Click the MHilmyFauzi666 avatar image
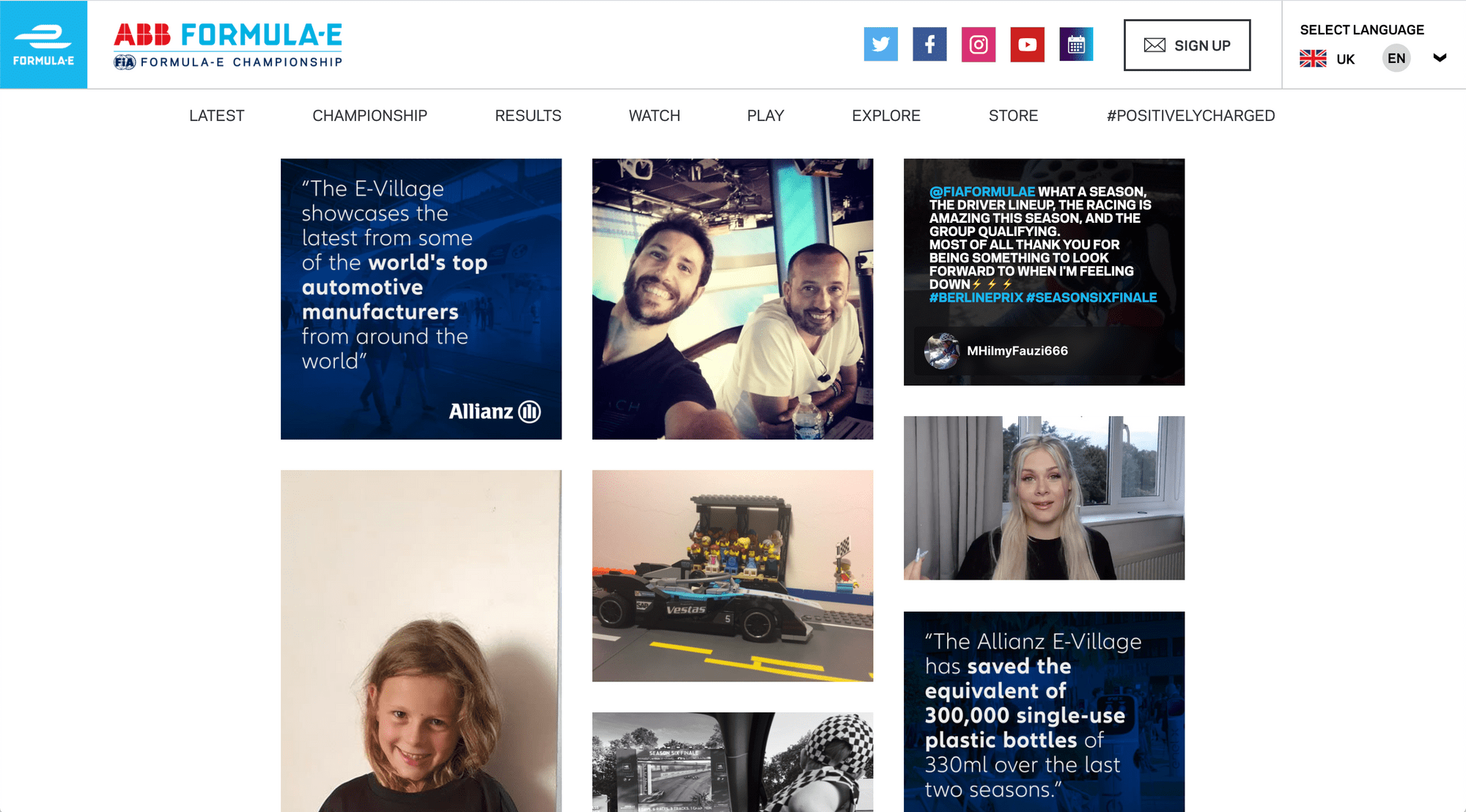The image size is (1466, 812). tap(942, 351)
